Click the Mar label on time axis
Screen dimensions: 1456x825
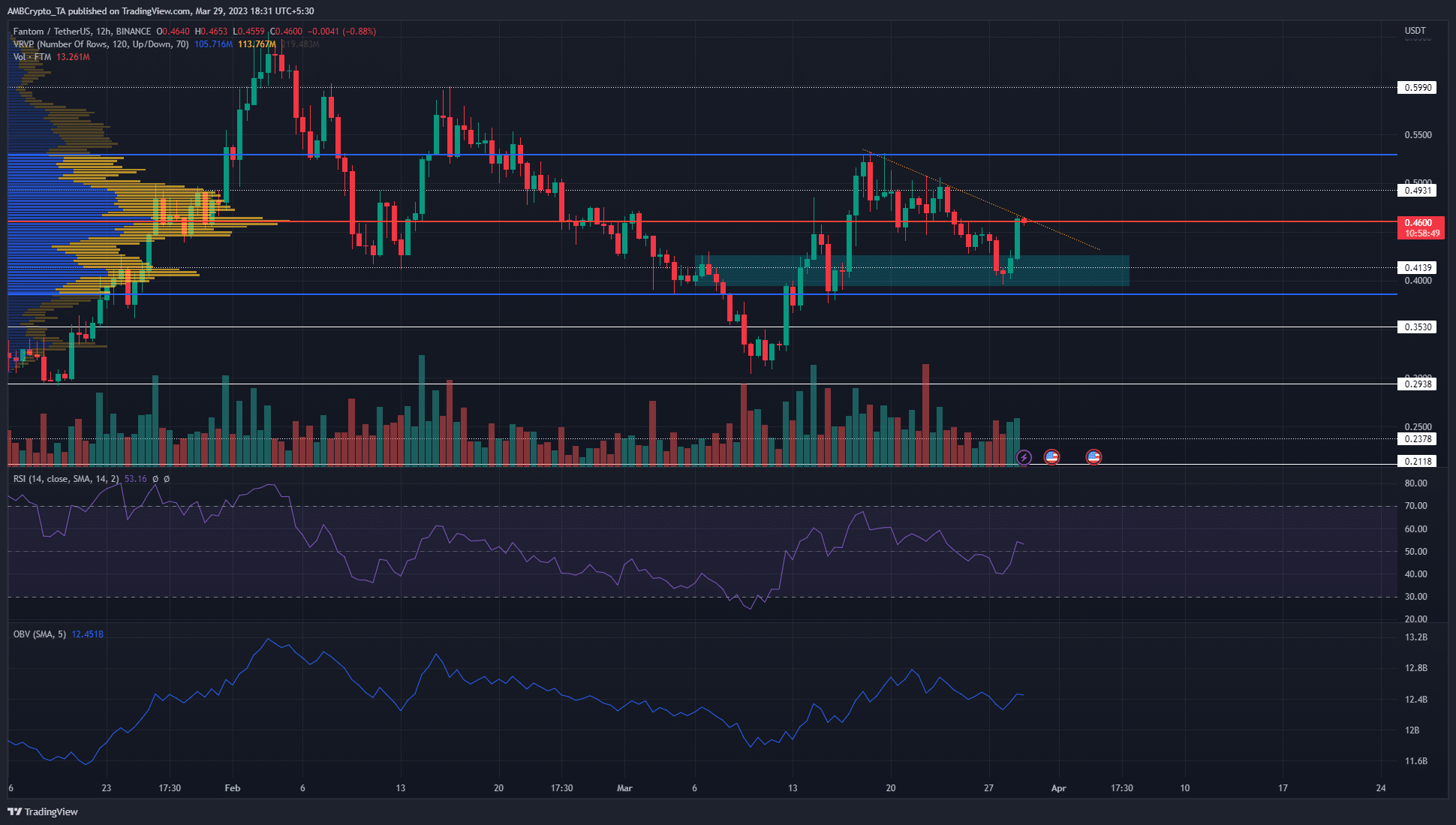[624, 788]
